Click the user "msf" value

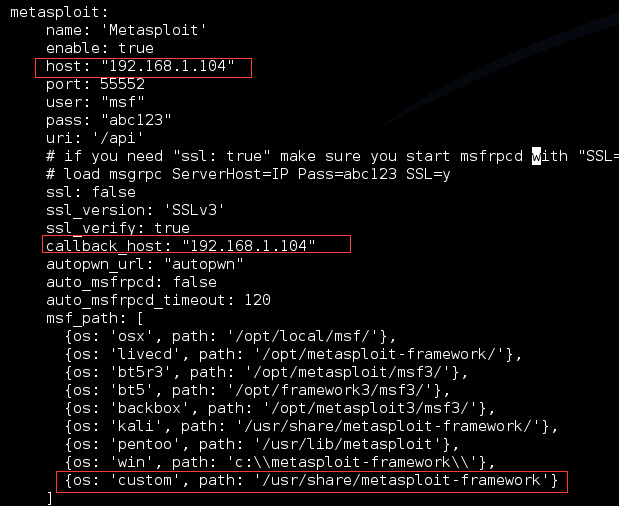click(123, 102)
